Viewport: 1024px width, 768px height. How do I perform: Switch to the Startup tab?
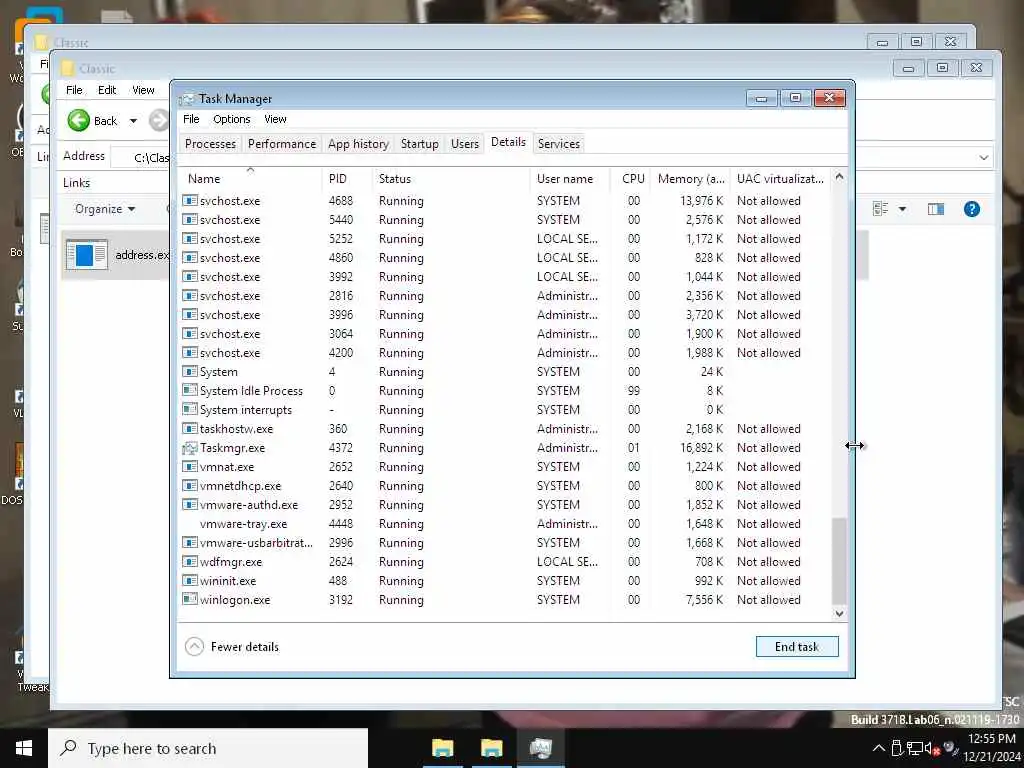[x=419, y=144]
